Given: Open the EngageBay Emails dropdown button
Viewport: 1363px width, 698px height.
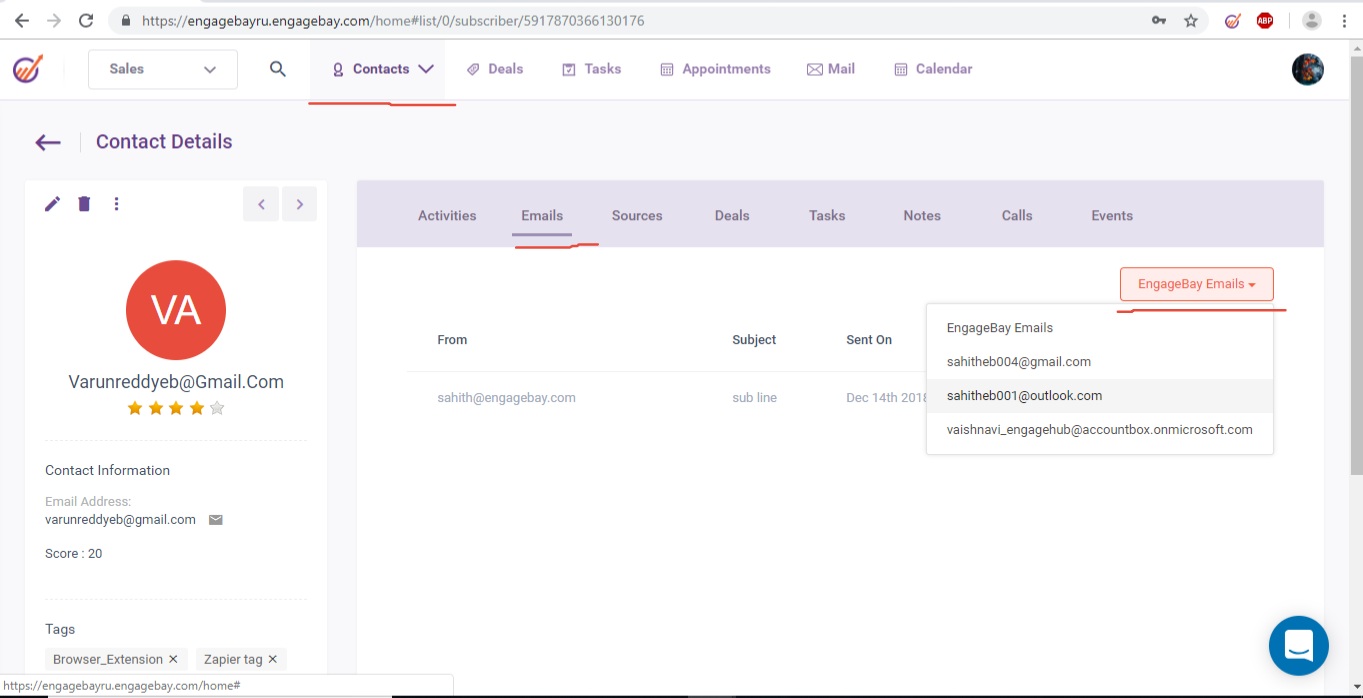Looking at the screenshot, I should click(1196, 284).
